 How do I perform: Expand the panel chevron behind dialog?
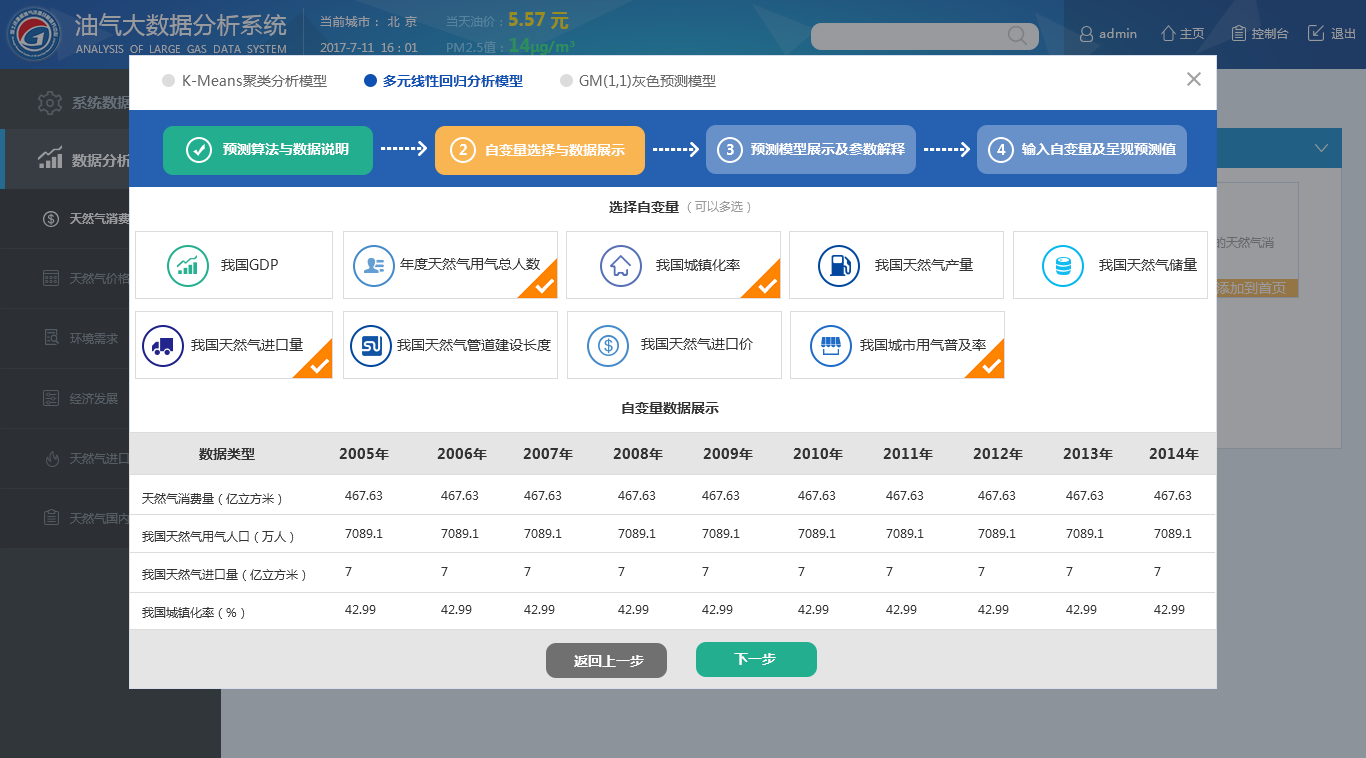pos(1322,148)
